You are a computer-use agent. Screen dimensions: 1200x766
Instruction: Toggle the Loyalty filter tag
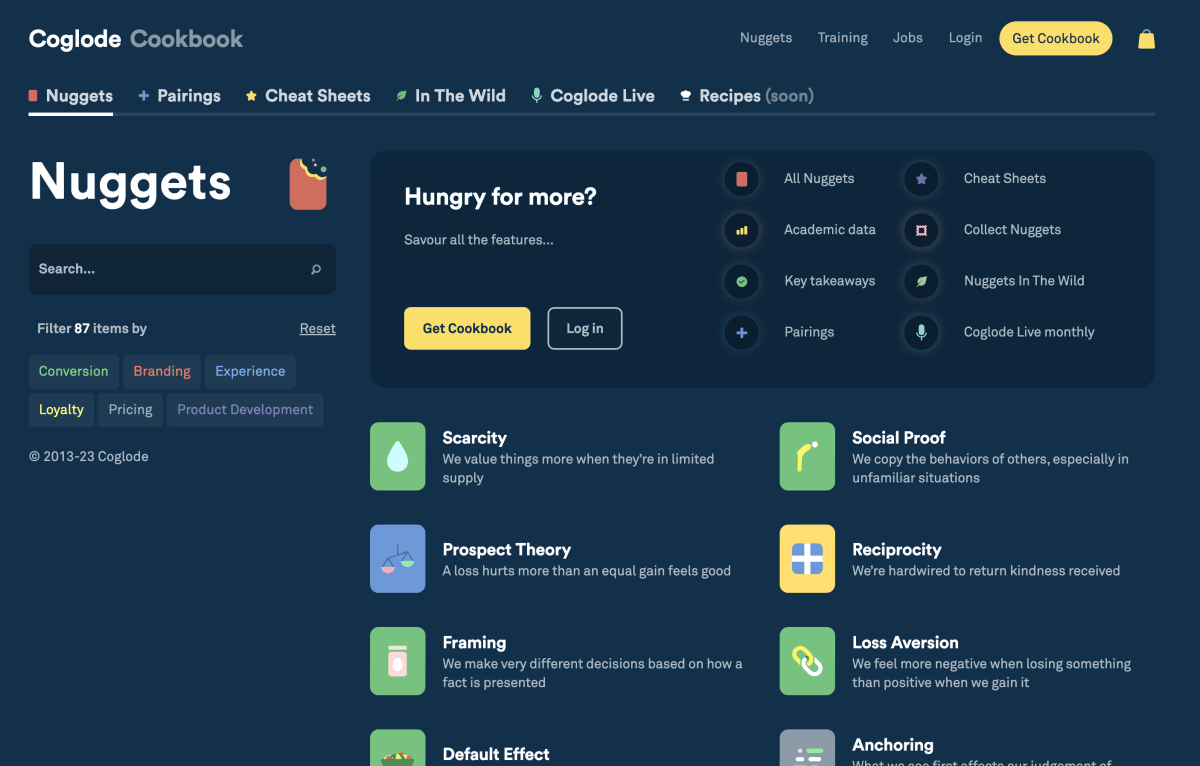[x=61, y=410]
